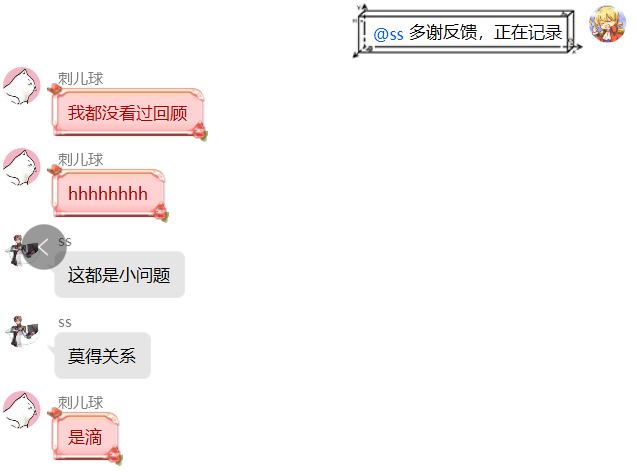Click 刺儿球's cat avatar beside 是滴 message
636x473 pixels.
[21, 410]
